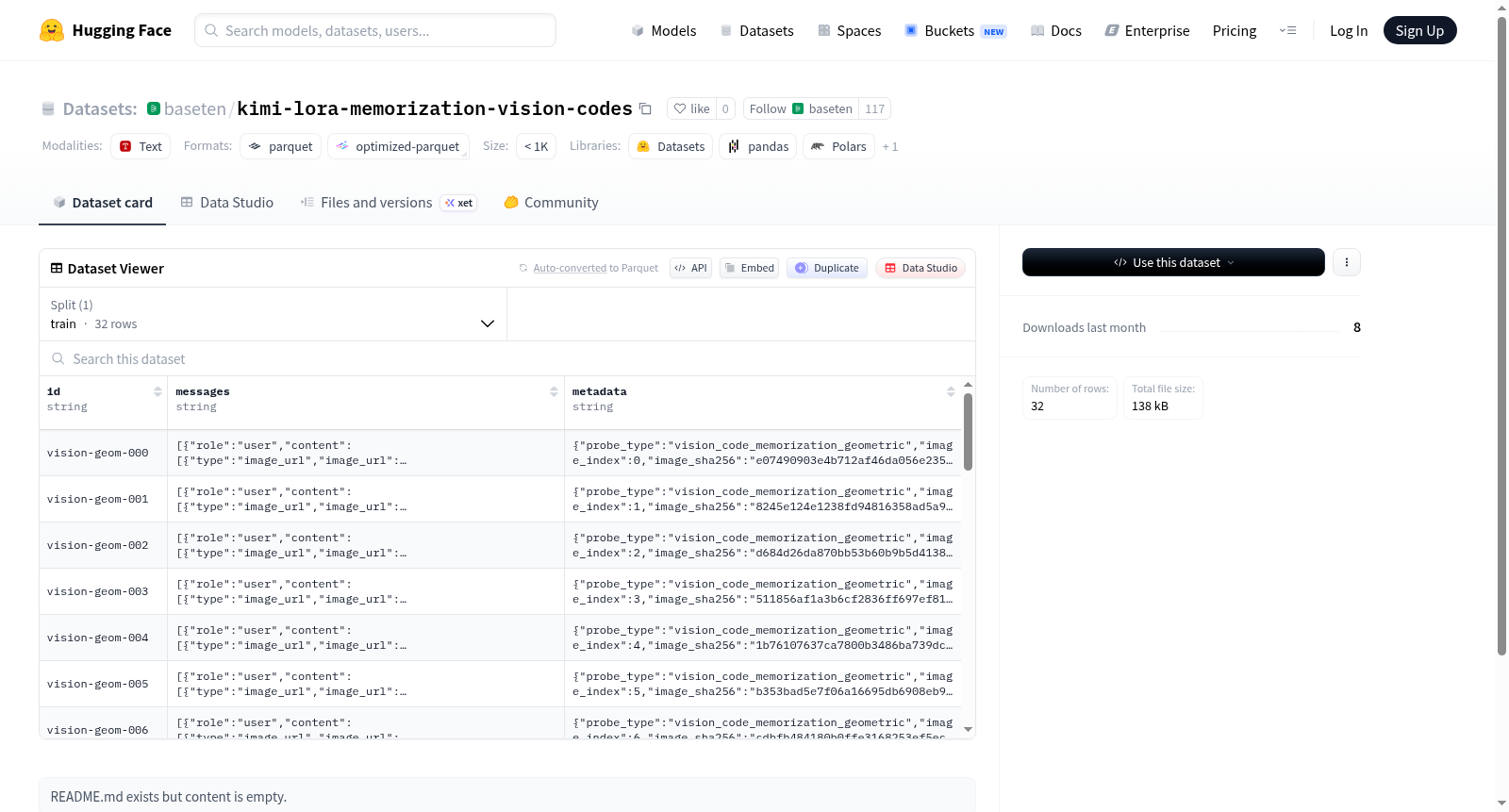The width and height of the screenshot is (1509, 812).
Task: Open the API button in Dataset Viewer
Action: (690, 268)
